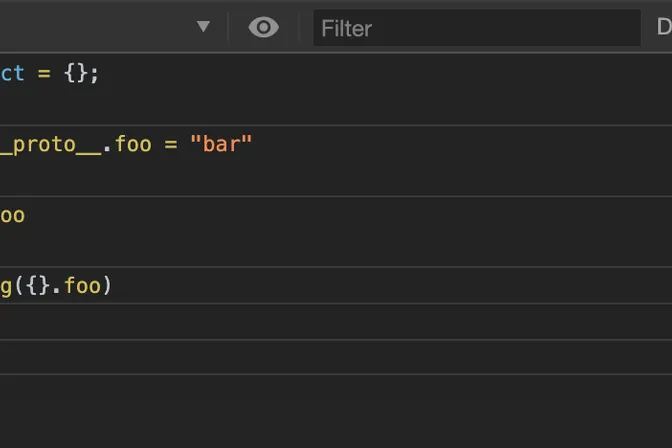Screen dimensions: 672x448
Task: Click the "bar" string literal
Action: (221, 144)
